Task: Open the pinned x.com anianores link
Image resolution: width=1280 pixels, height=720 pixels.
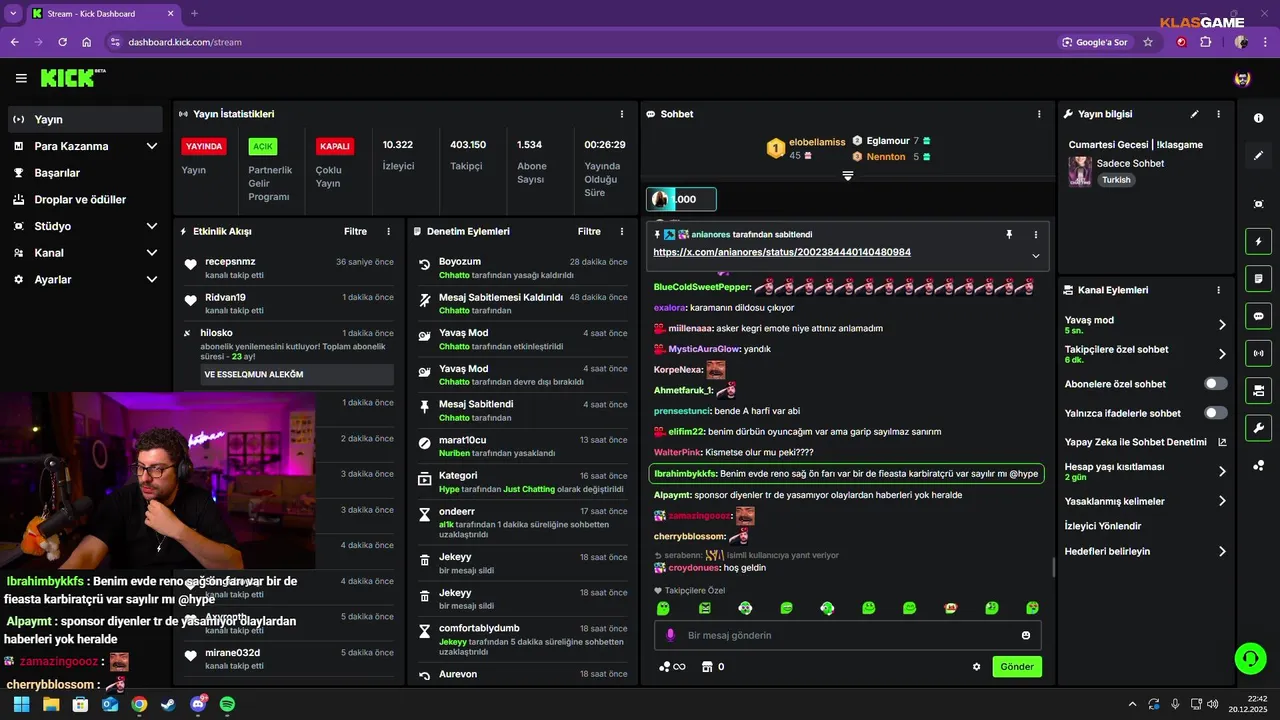Action: coord(782,252)
